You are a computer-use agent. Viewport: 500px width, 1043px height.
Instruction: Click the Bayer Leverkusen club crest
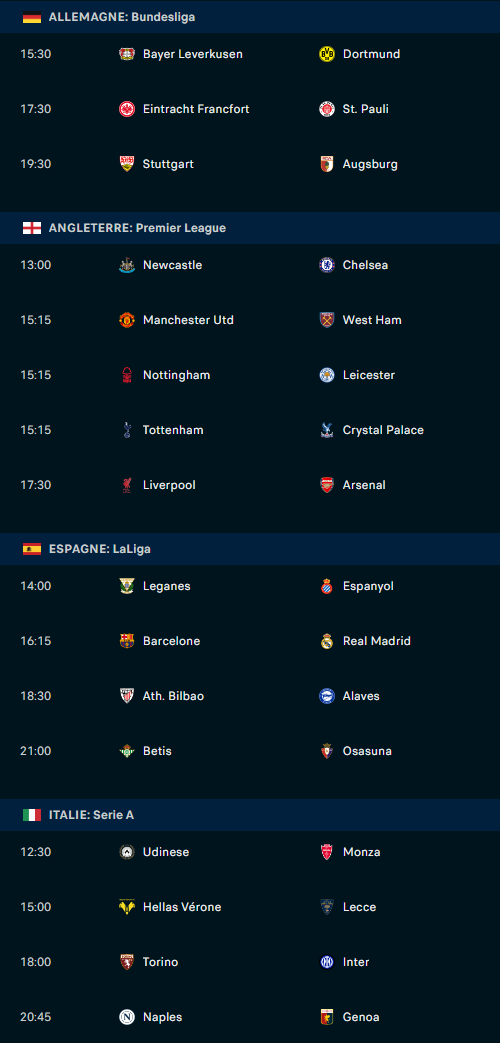[127, 54]
